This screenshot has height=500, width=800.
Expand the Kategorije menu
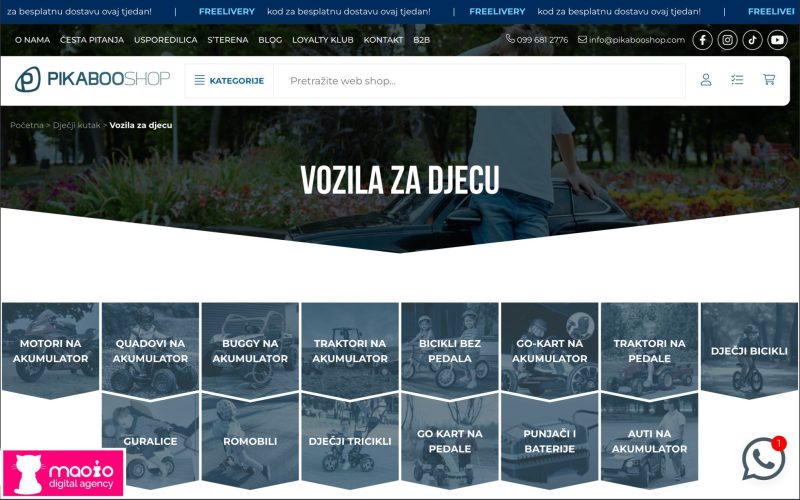click(229, 80)
